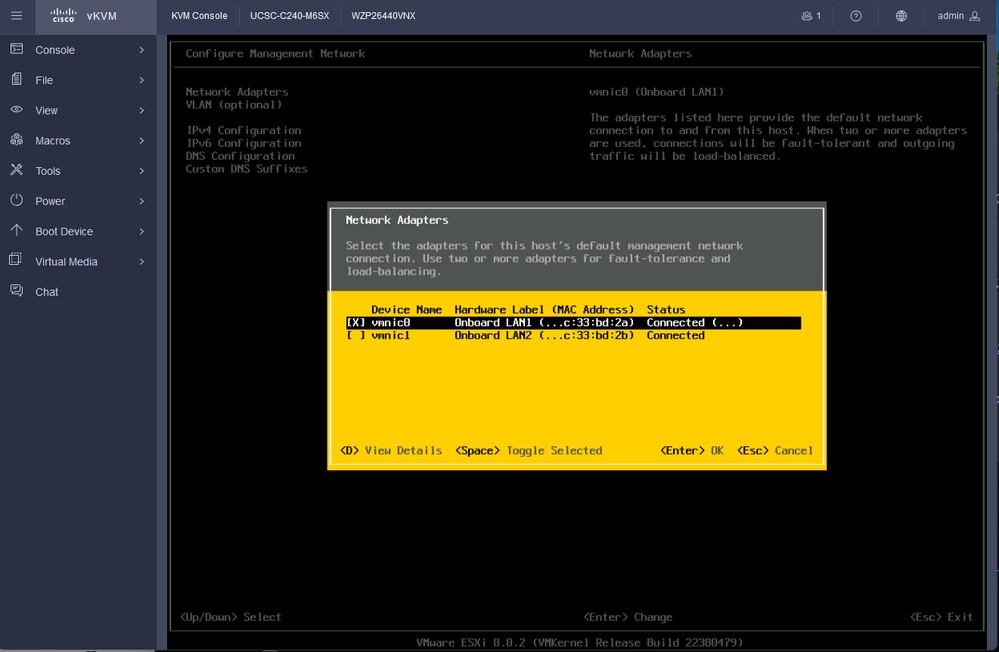This screenshot has height=652, width=999.
Task: Expand the File menu chevron
Action: 141,80
